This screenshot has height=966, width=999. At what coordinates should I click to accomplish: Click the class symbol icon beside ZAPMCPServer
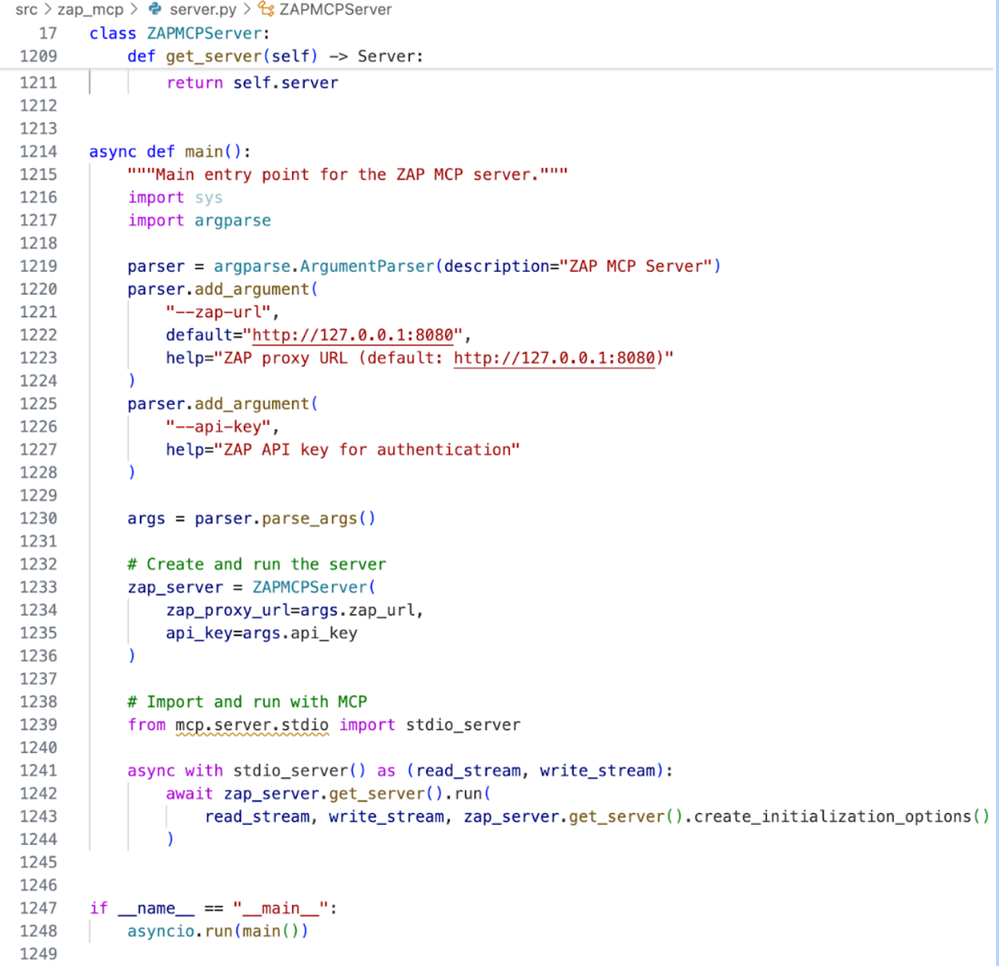click(x=266, y=10)
